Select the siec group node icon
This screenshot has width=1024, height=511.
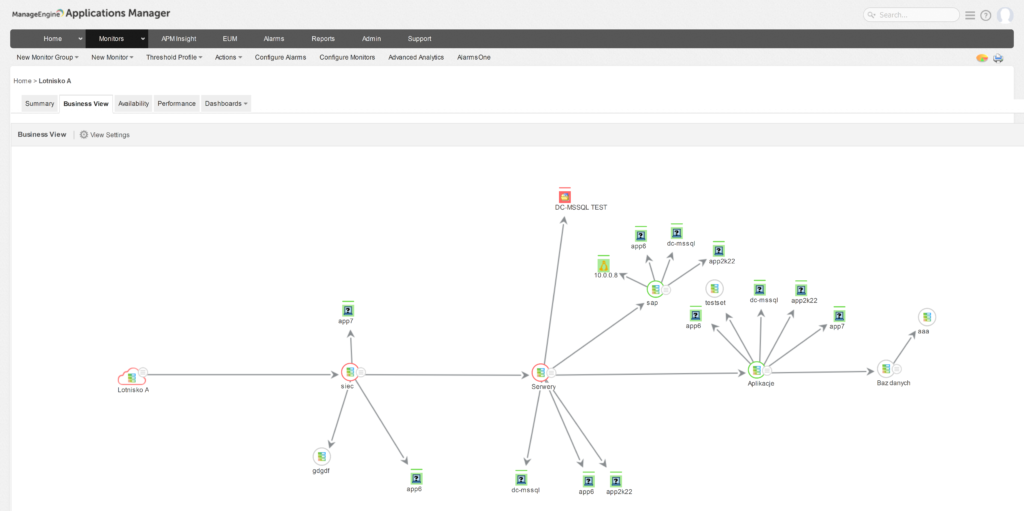pos(349,372)
